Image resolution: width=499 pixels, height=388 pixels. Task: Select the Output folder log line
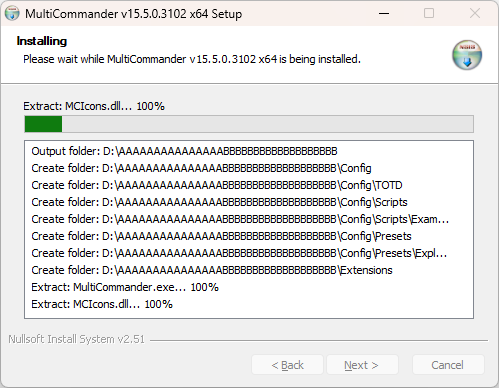click(184, 151)
